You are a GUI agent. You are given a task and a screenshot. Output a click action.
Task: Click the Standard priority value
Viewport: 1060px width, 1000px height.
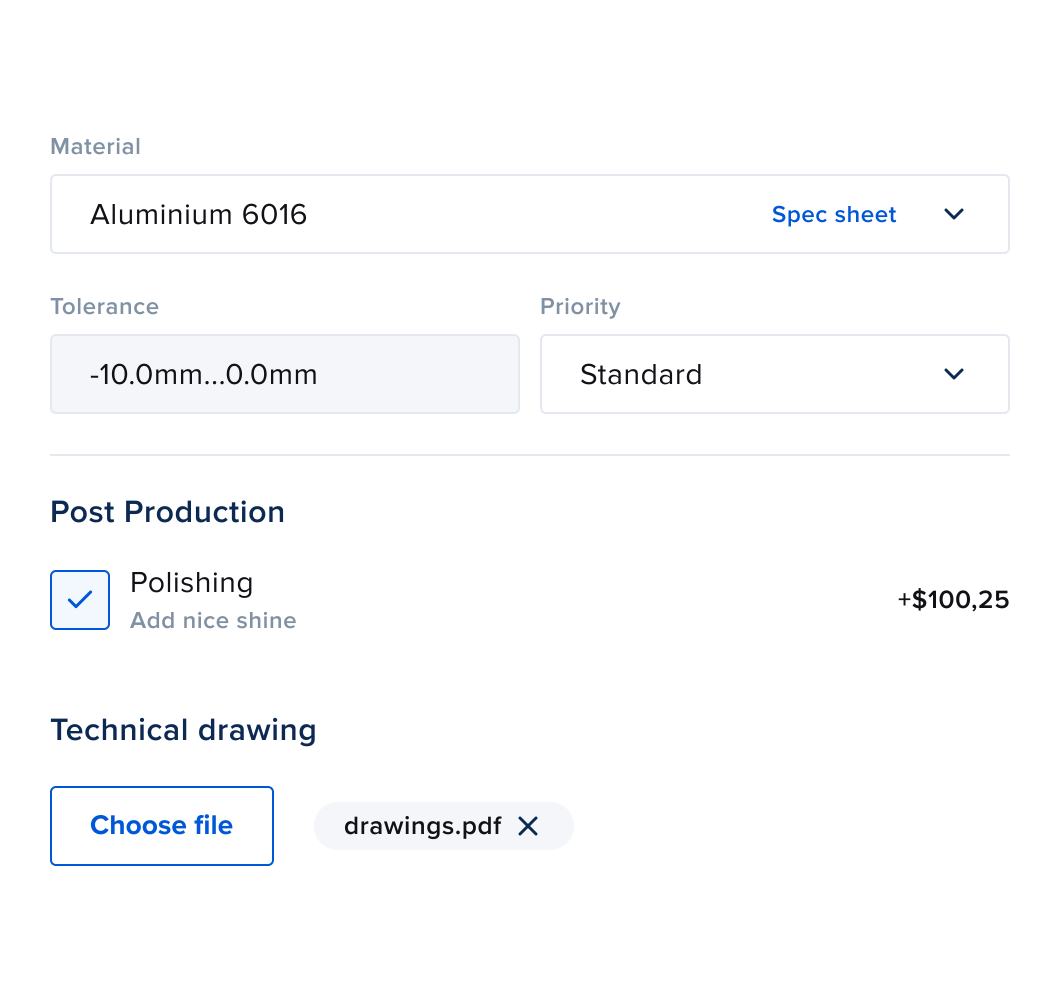pos(641,374)
